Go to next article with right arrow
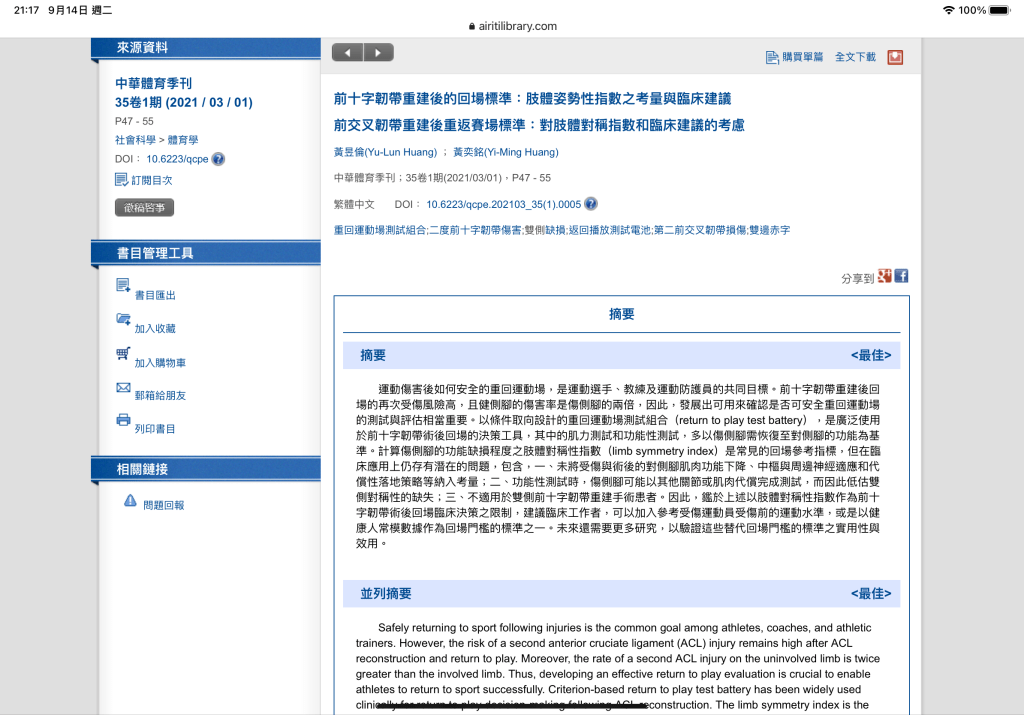This screenshot has width=1024, height=715. pos(378,53)
